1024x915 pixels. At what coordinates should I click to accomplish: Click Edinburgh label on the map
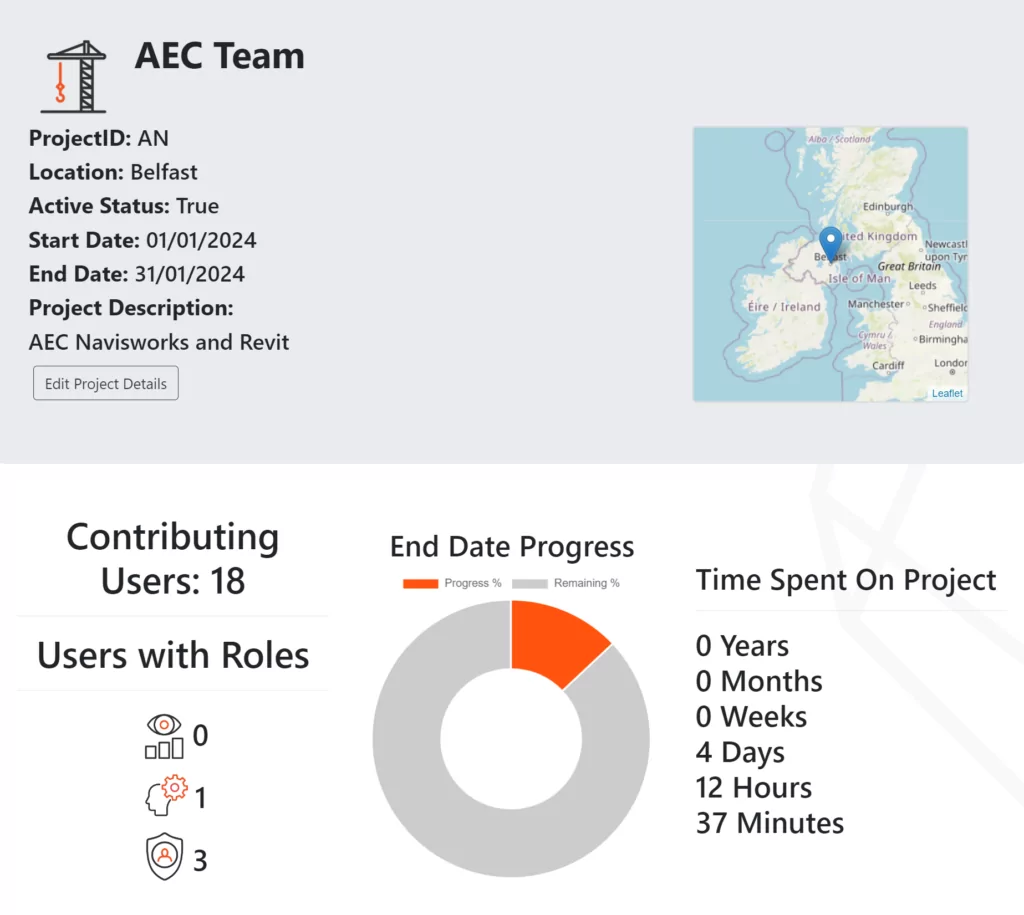coord(888,207)
